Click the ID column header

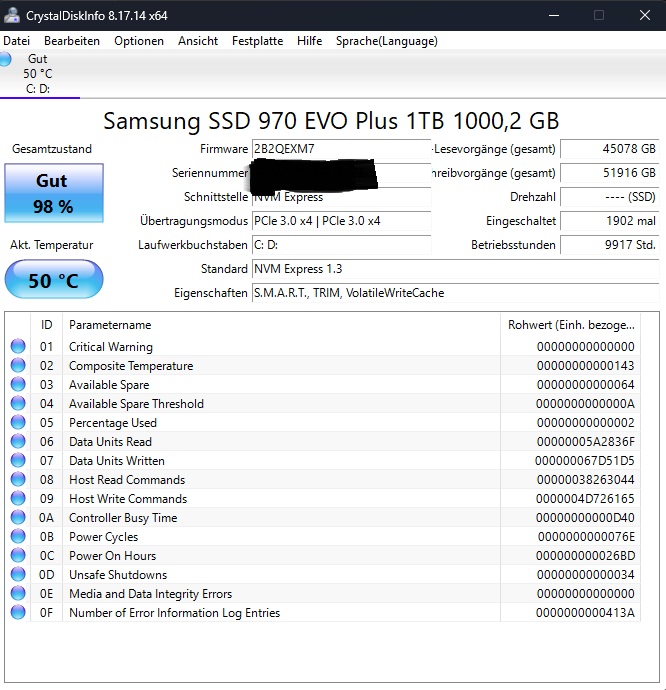pos(46,325)
